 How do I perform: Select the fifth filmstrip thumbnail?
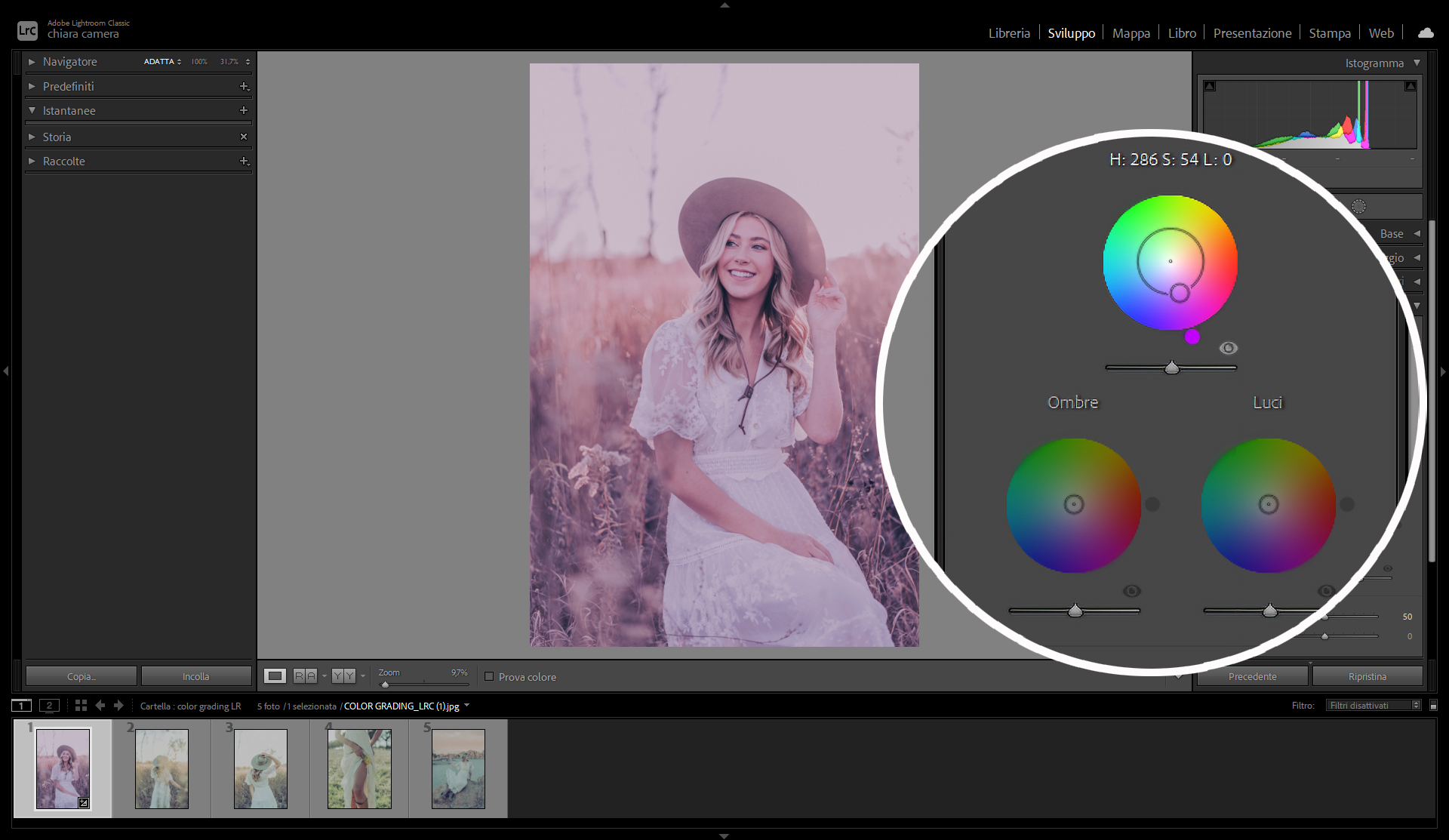tap(458, 768)
